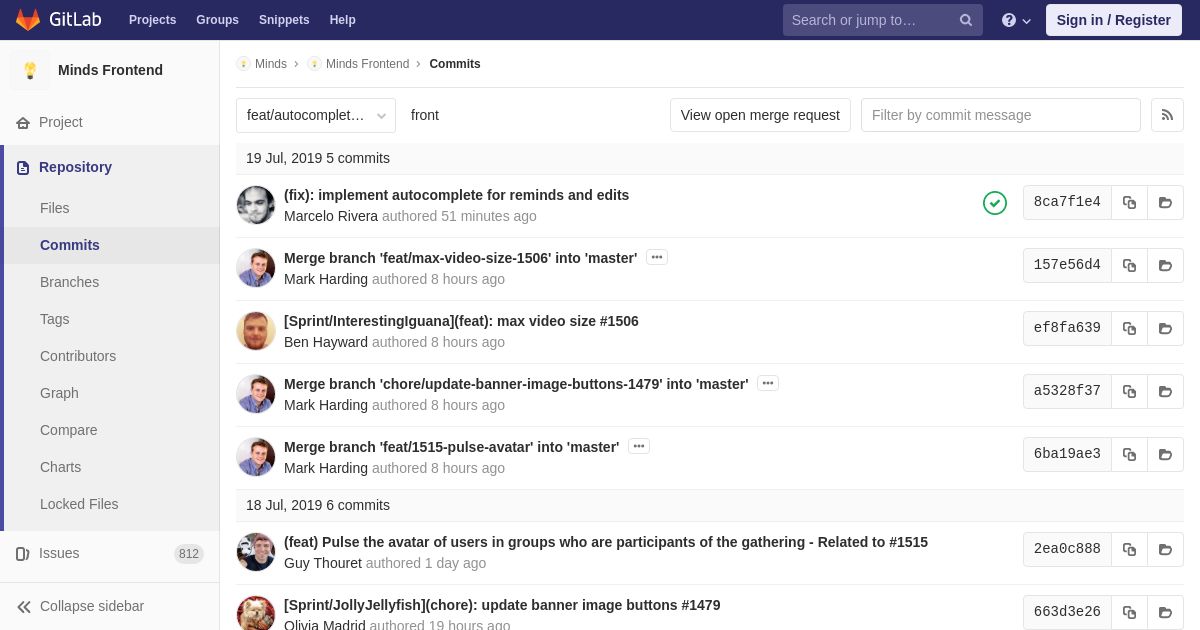Copy commit SHA 8ca7f1e4 to clipboard

[1129, 202]
